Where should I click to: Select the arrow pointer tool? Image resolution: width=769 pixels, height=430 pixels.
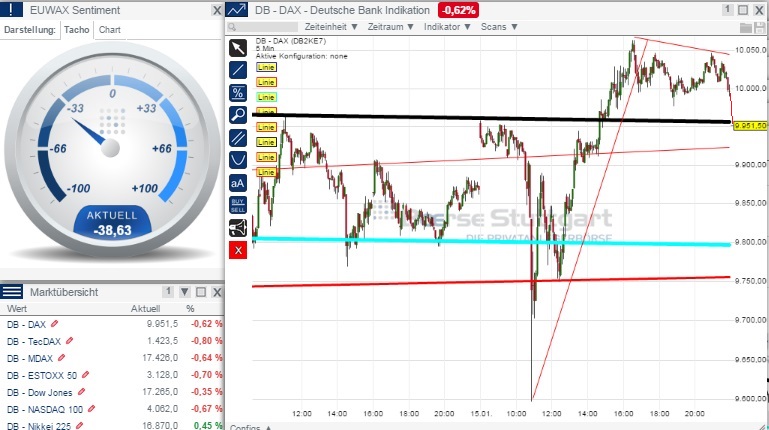click(x=238, y=48)
